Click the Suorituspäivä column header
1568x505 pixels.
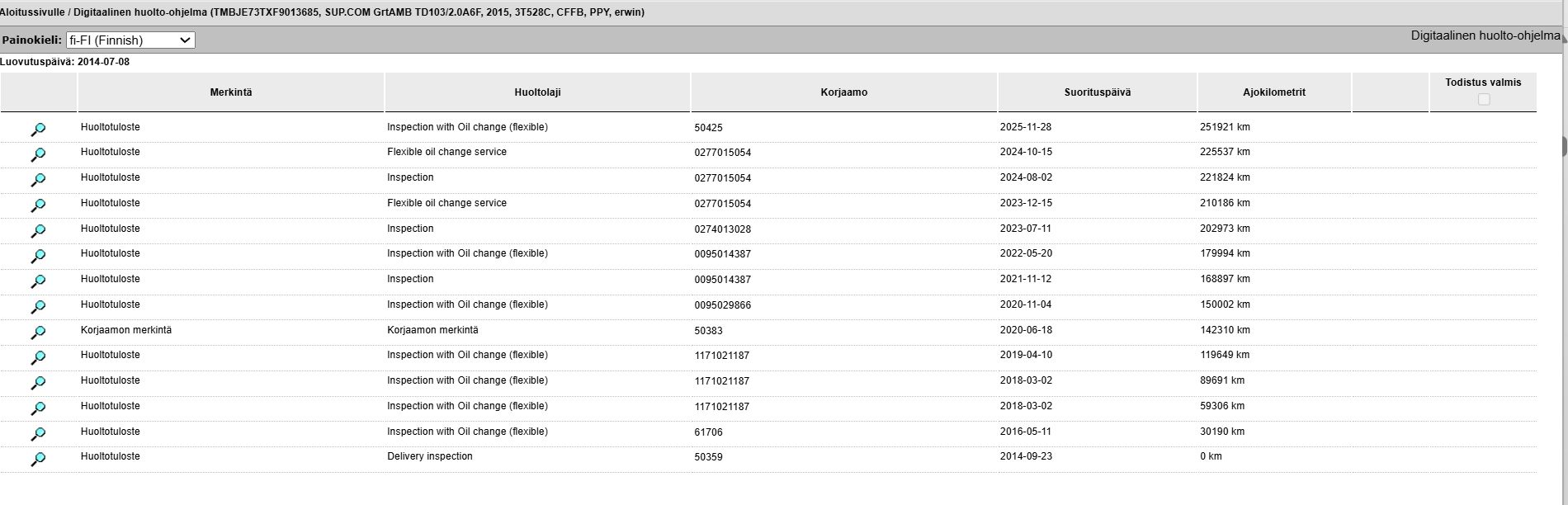coord(1097,92)
